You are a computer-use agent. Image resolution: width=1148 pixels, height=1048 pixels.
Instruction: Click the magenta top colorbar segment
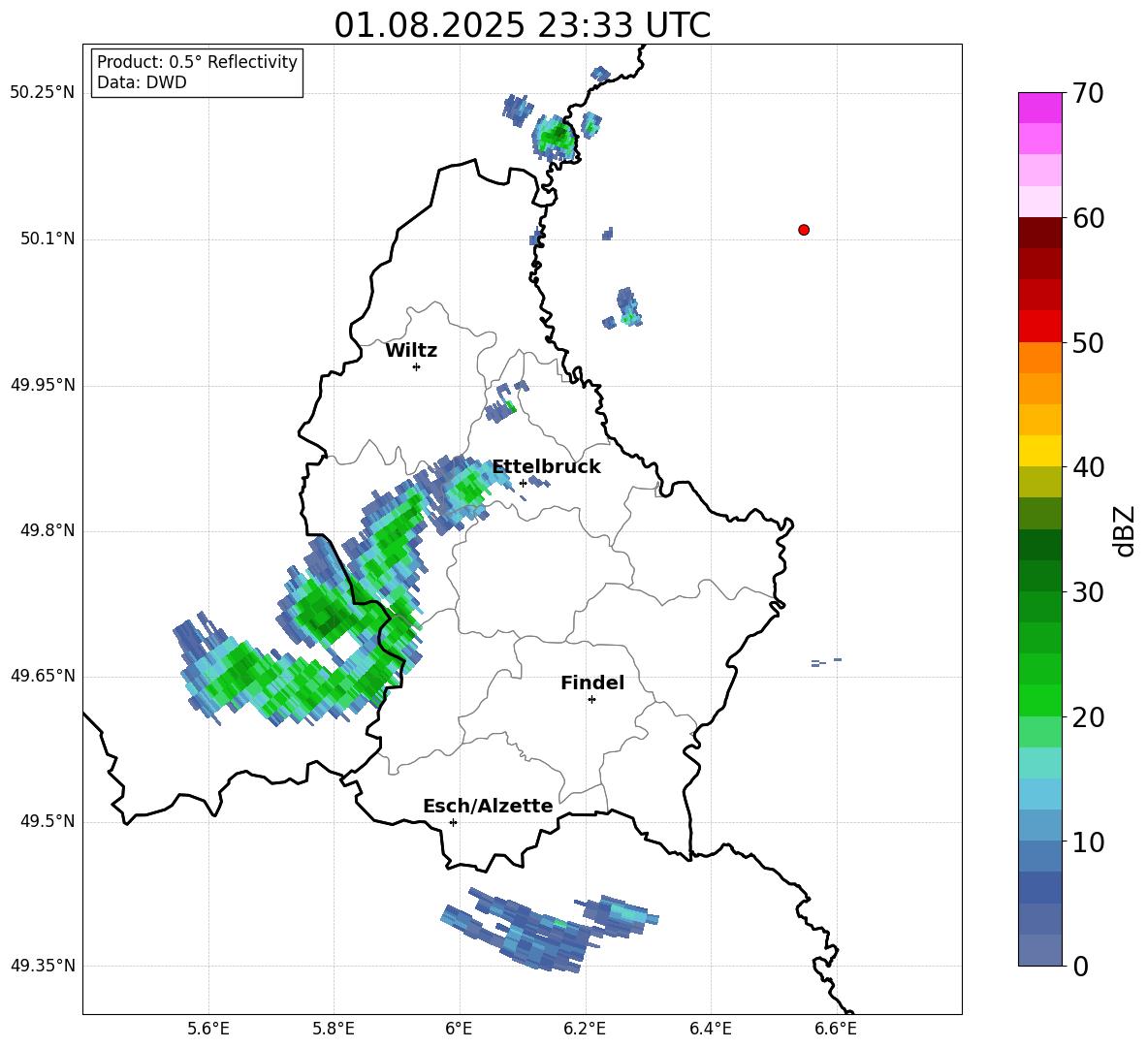(1039, 108)
